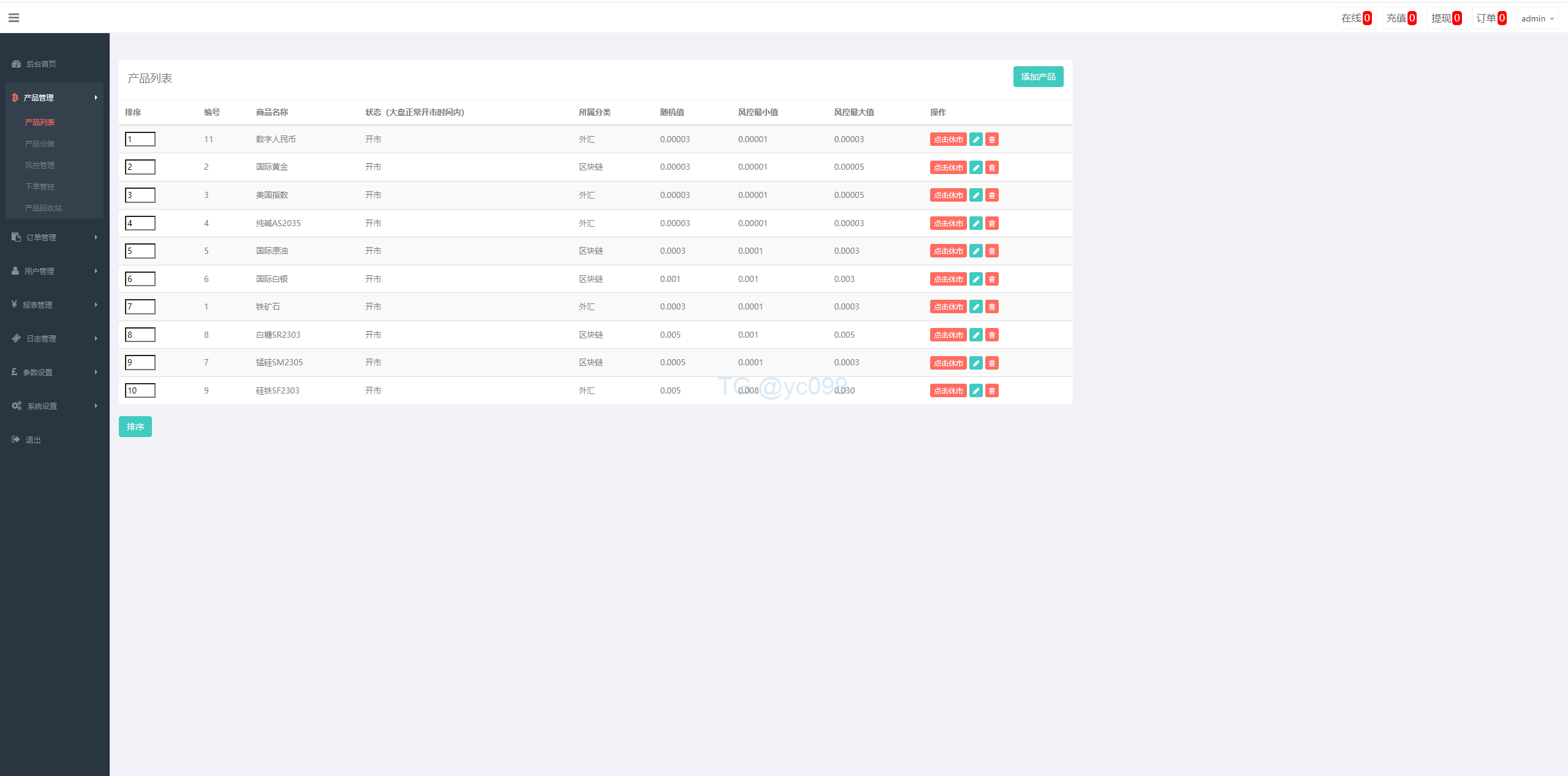Screen dimensions: 1568x776
Task: Open the admin user dropdown
Action: (1537, 18)
